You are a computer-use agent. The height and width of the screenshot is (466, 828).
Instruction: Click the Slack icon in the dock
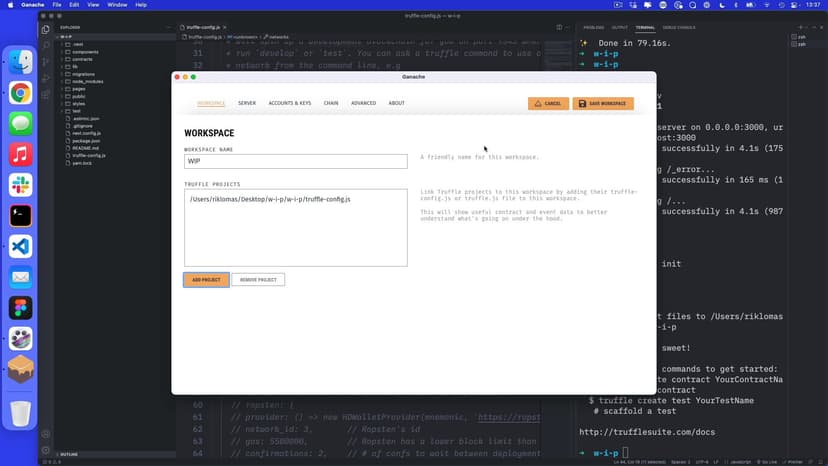[x=20, y=184]
